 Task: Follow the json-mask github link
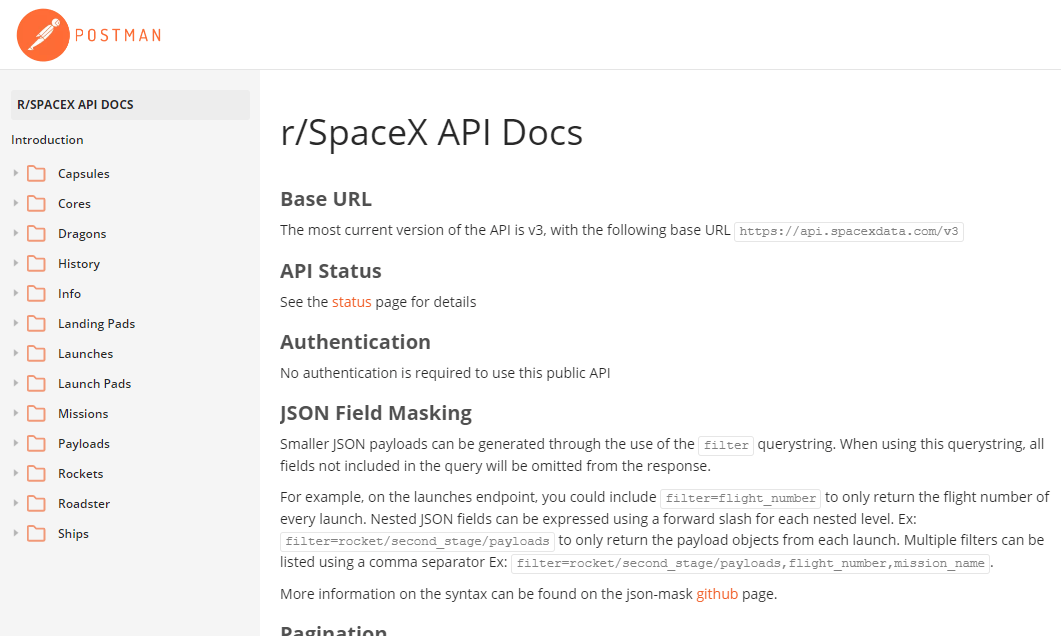point(717,594)
